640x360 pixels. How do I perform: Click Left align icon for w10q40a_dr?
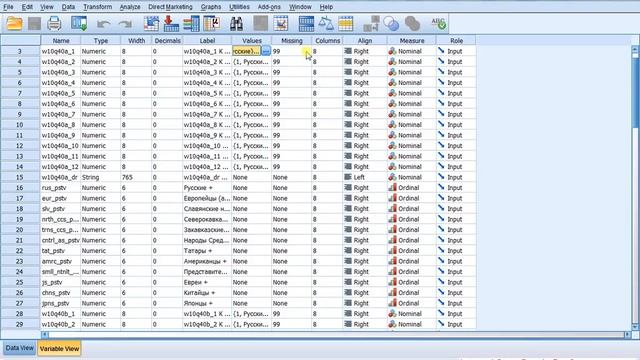point(348,177)
